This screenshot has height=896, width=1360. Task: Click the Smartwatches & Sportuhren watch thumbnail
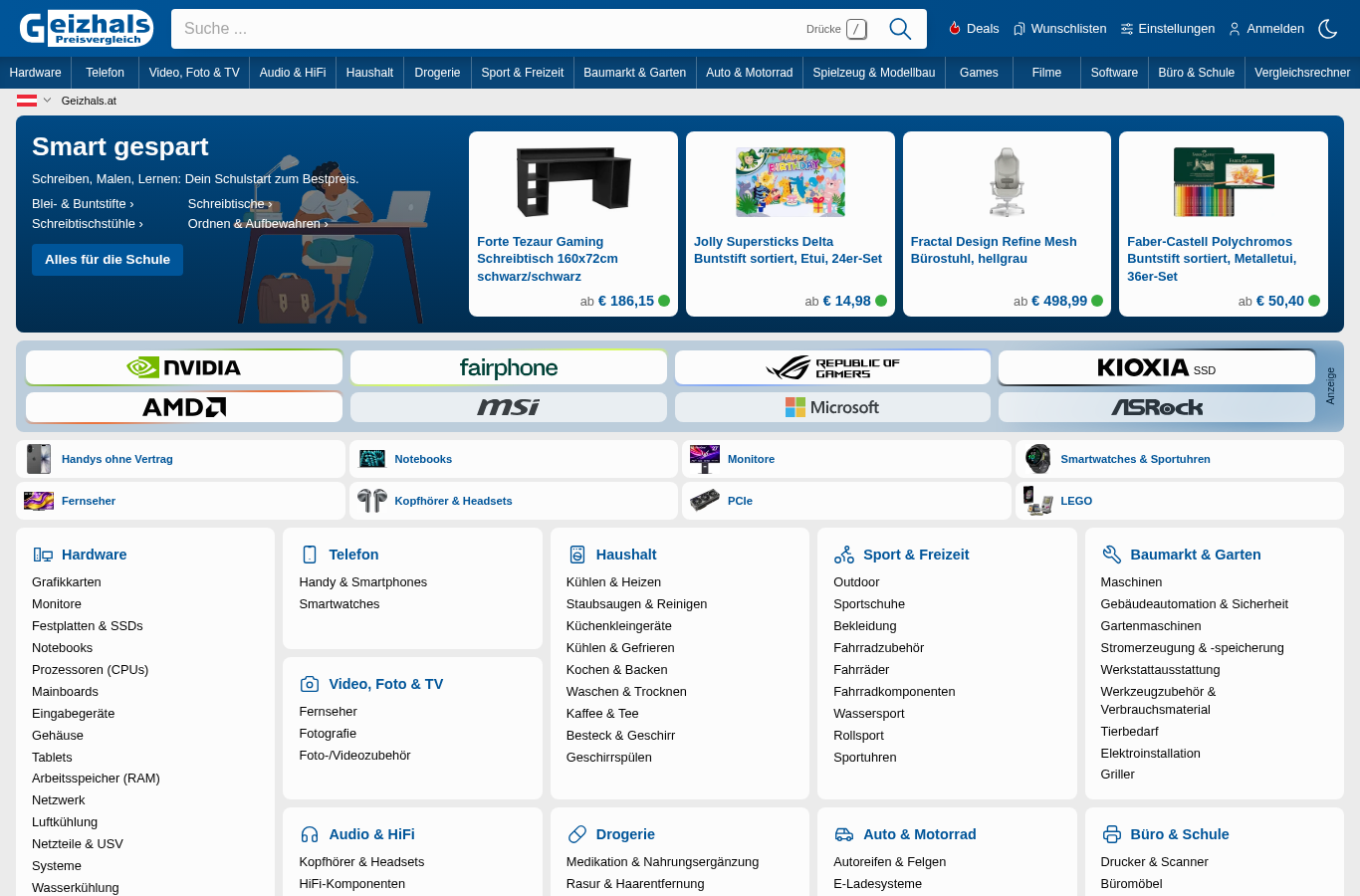coord(1038,459)
